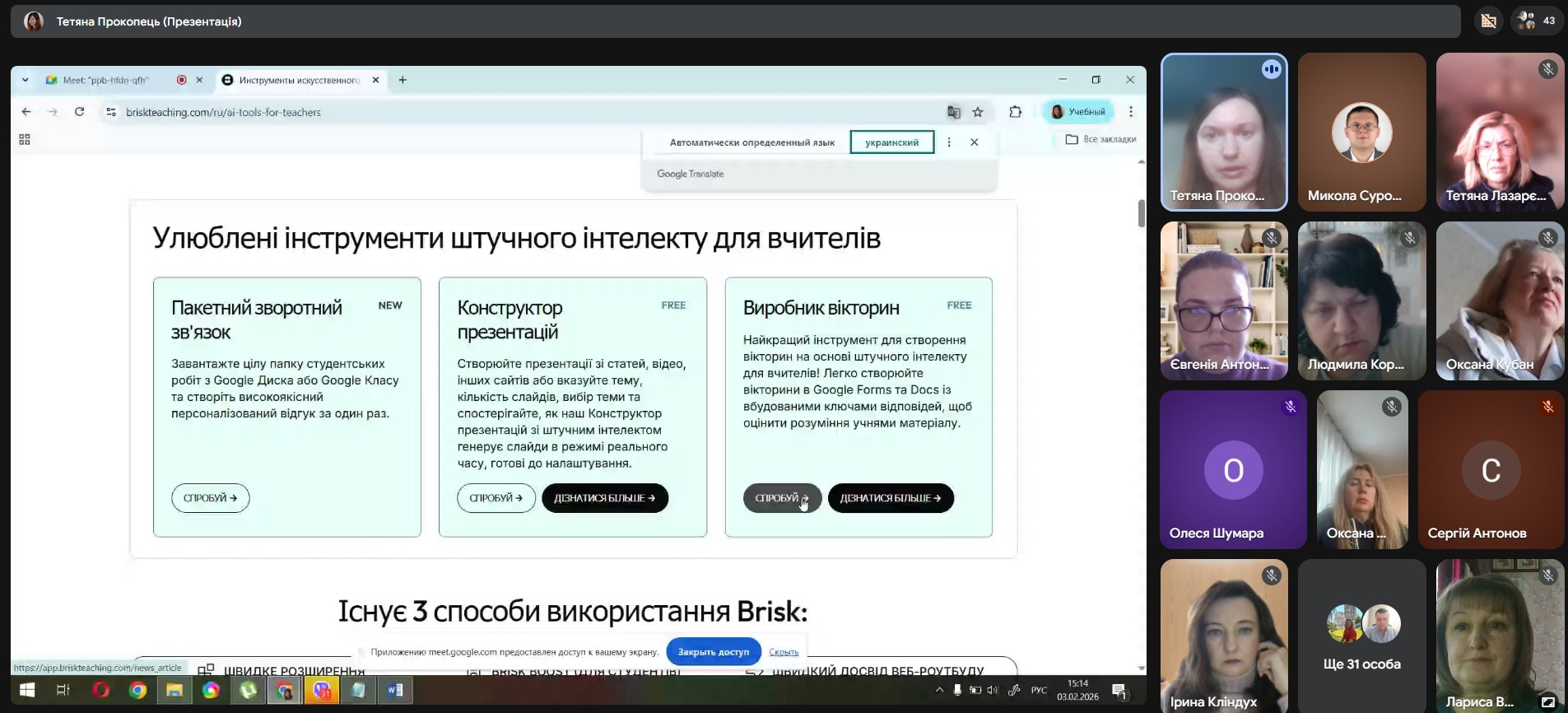This screenshot has width=1568, height=713.
Task: Click the Закрыть доступ button
Action: click(x=714, y=652)
